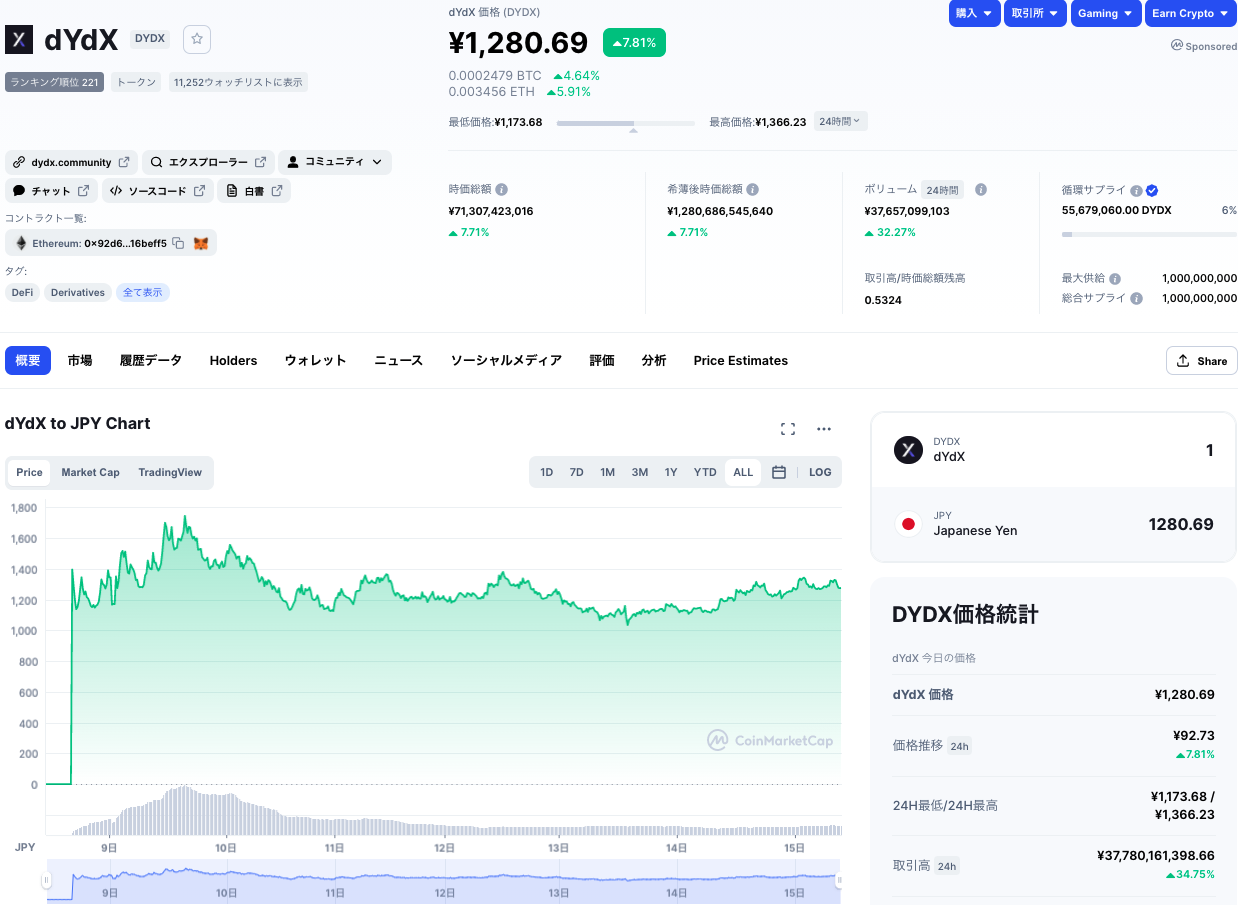Select the 7D chart timeframe

pos(576,472)
